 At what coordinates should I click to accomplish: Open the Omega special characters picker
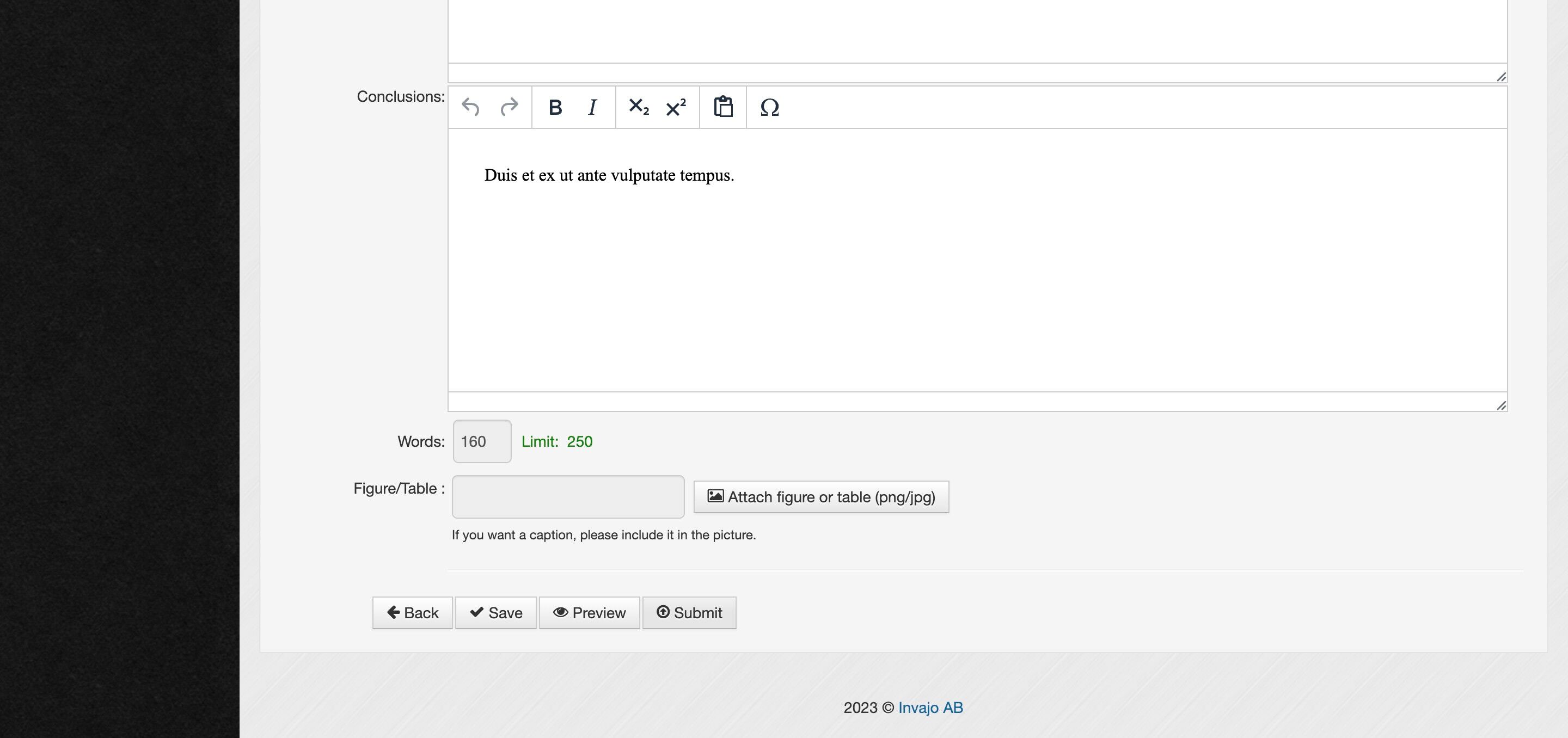pos(769,107)
